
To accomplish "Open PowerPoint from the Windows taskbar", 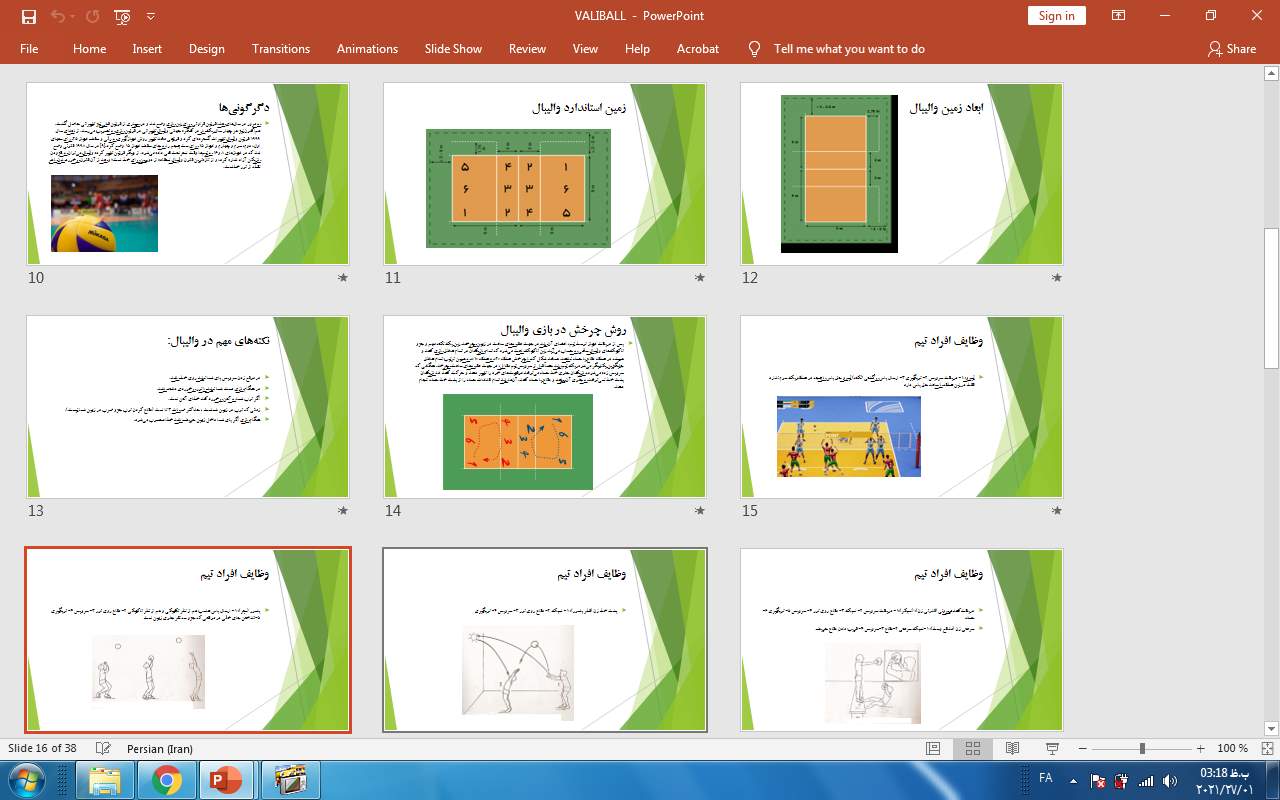I will (x=227, y=780).
